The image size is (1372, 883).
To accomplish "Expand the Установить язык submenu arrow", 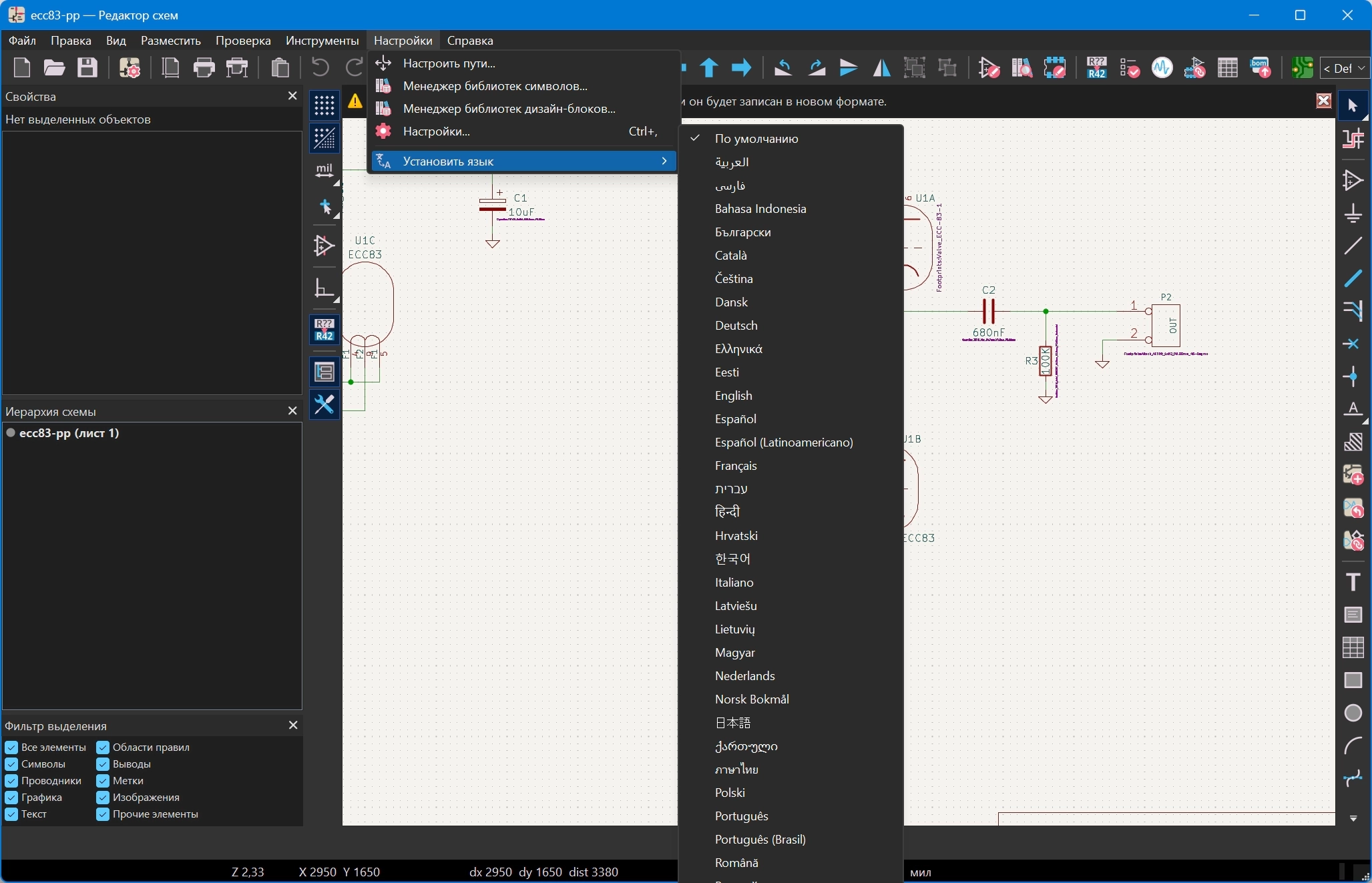I will 664,161.
